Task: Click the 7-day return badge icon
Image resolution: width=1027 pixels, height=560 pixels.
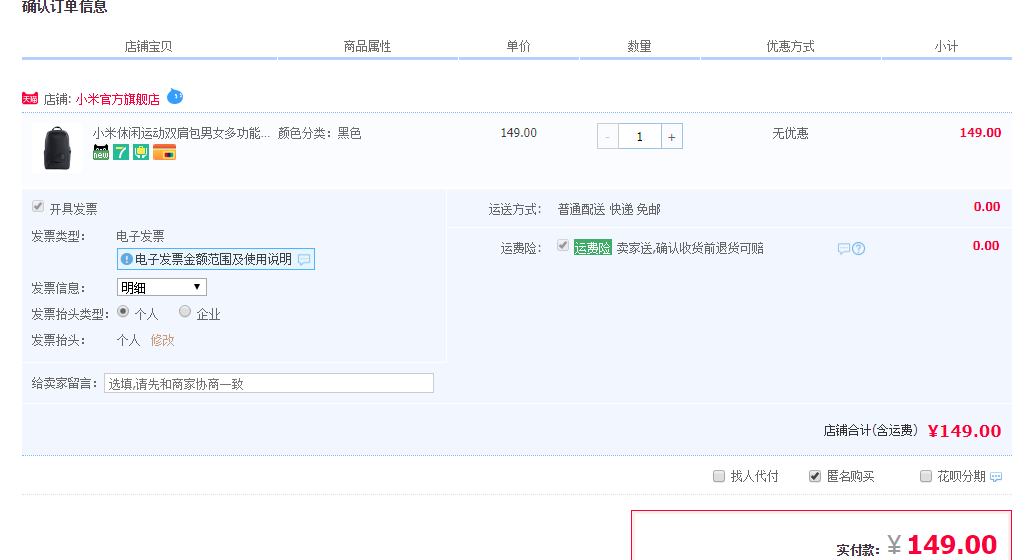Action: point(121,153)
